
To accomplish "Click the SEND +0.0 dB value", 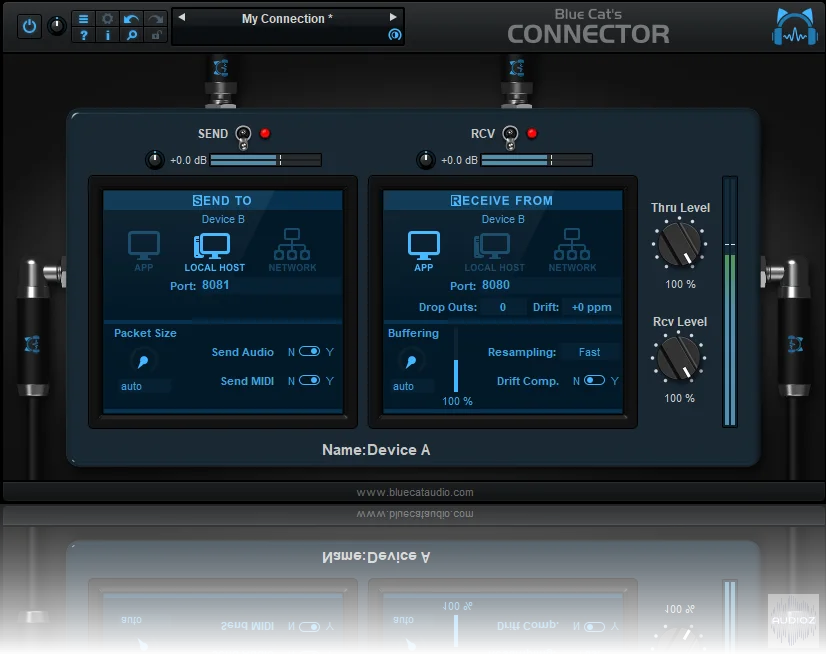I will coord(188,160).
